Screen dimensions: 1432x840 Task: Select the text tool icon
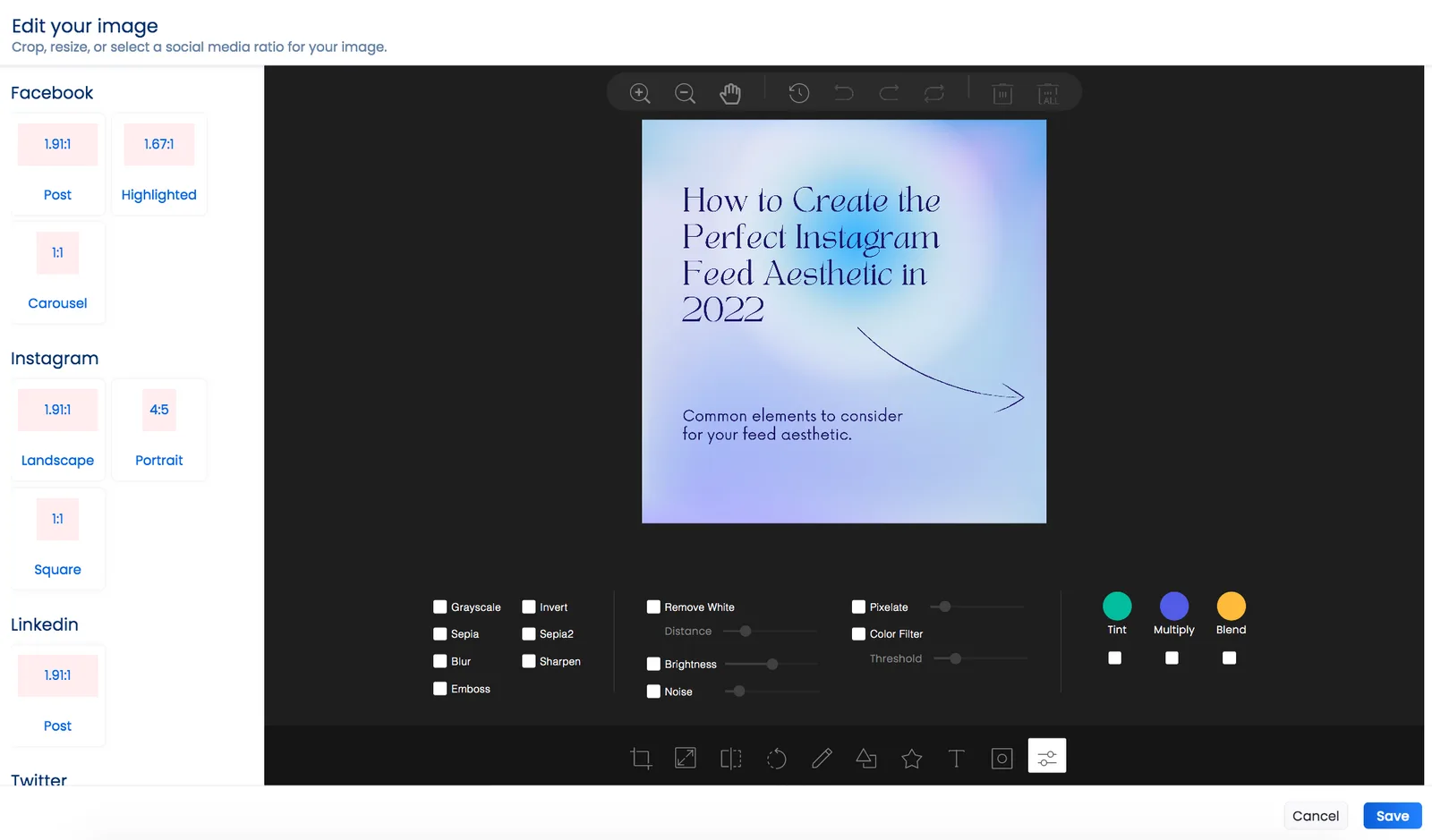click(x=956, y=759)
